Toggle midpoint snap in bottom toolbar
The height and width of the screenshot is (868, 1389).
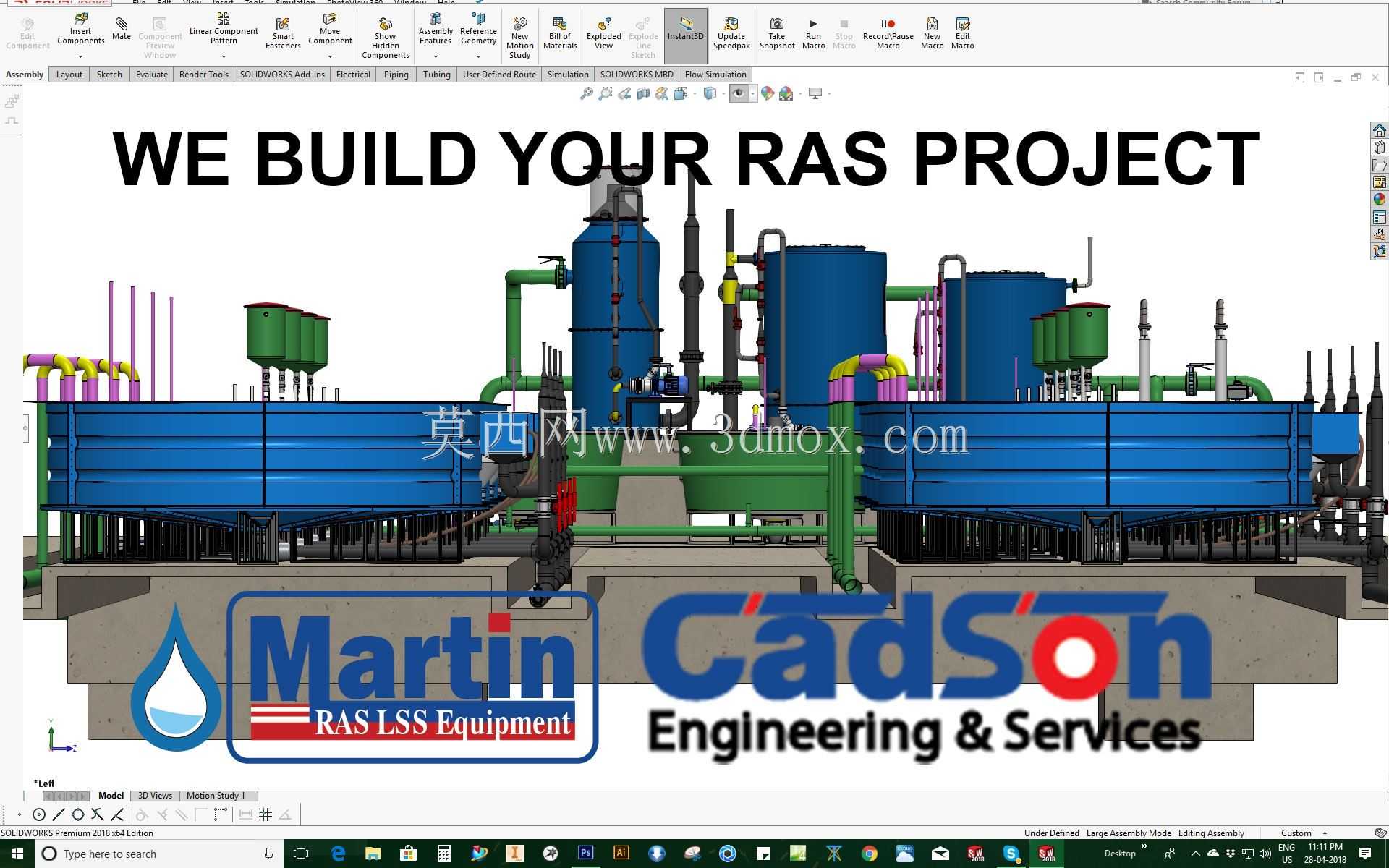[x=59, y=814]
